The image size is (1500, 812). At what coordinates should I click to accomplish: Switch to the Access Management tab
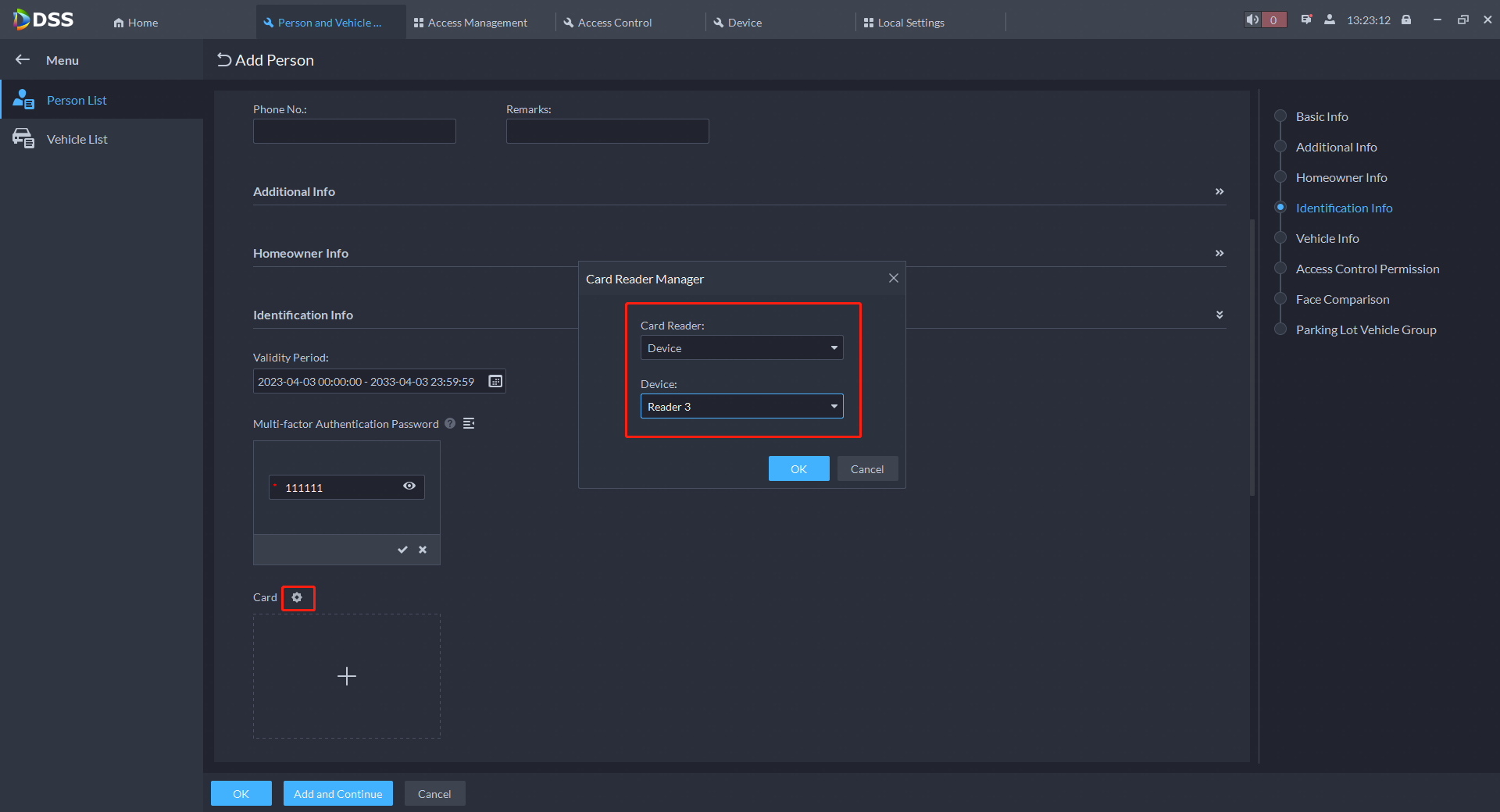(x=471, y=23)
